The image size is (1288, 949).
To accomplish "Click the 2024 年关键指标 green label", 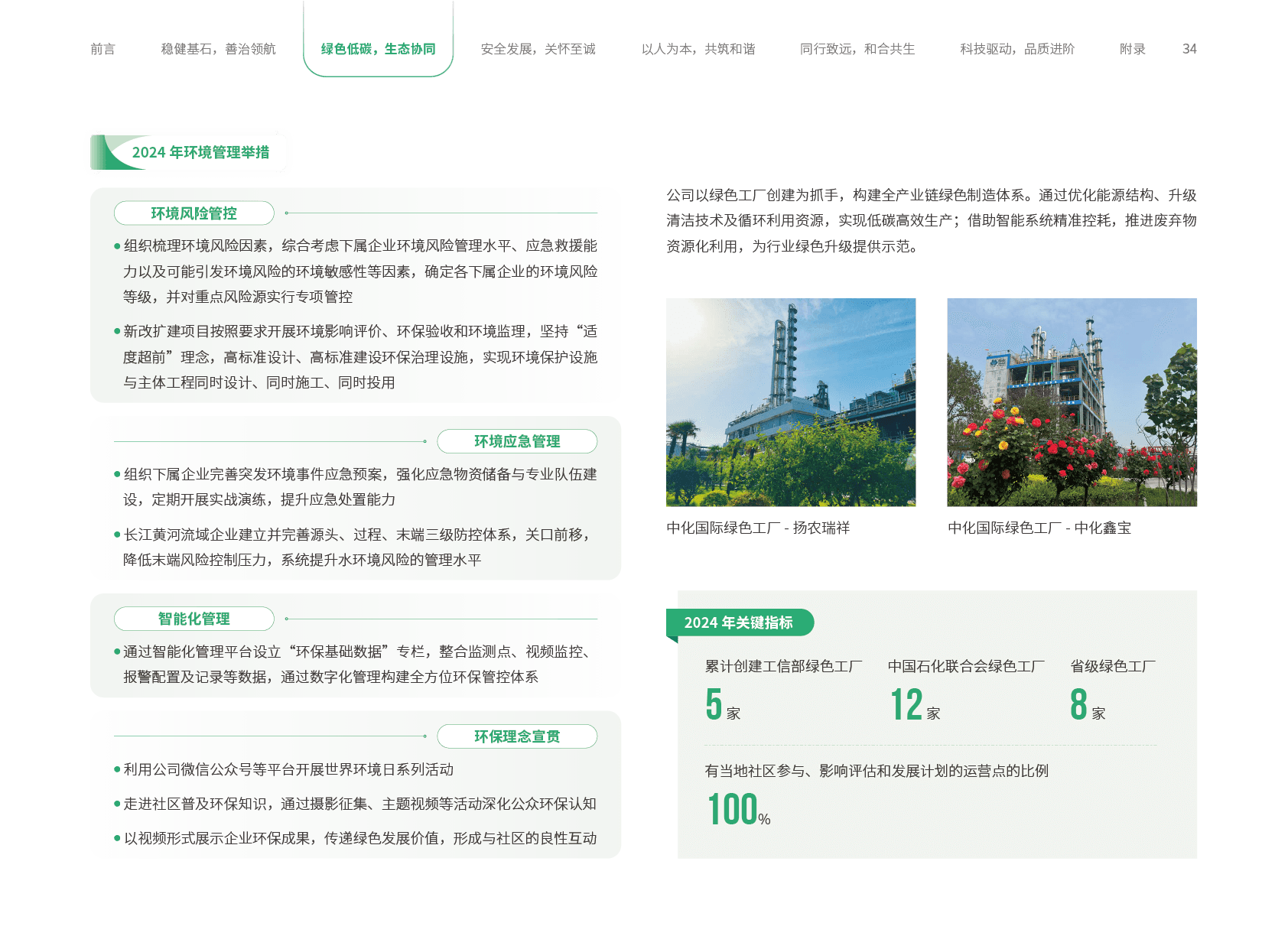I will click(739, 622).
